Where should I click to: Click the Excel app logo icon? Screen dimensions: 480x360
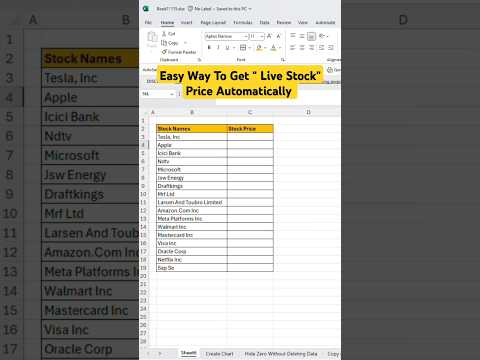[146, 9]
